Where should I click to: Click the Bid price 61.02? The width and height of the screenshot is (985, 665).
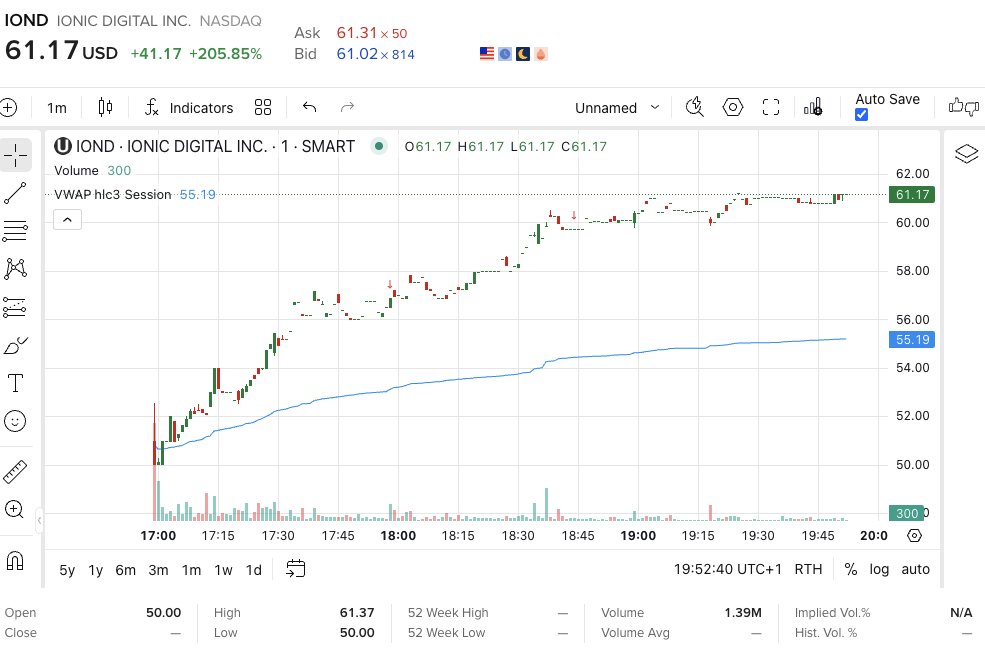[357, 54]
